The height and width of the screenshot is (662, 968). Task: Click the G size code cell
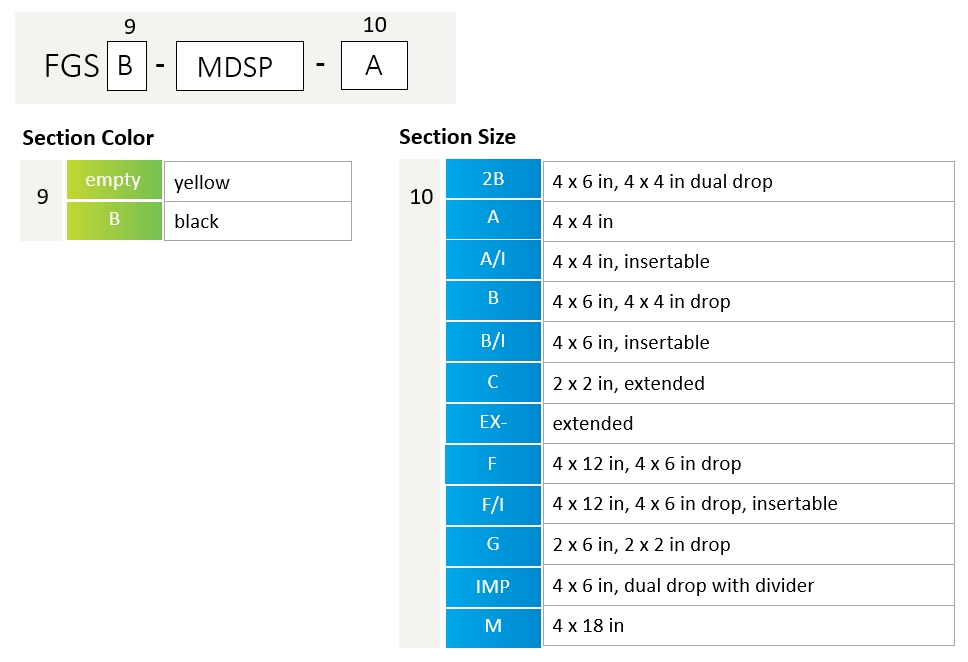tap(493, 545)
